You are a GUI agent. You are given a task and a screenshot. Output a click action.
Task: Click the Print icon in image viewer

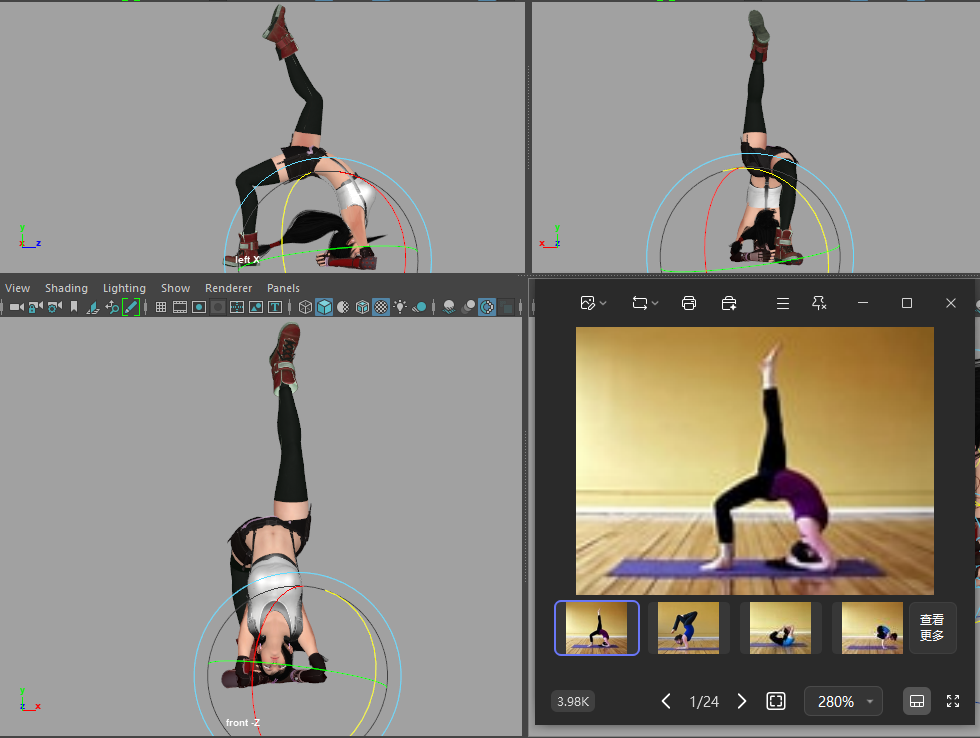[x=689, y=303]
